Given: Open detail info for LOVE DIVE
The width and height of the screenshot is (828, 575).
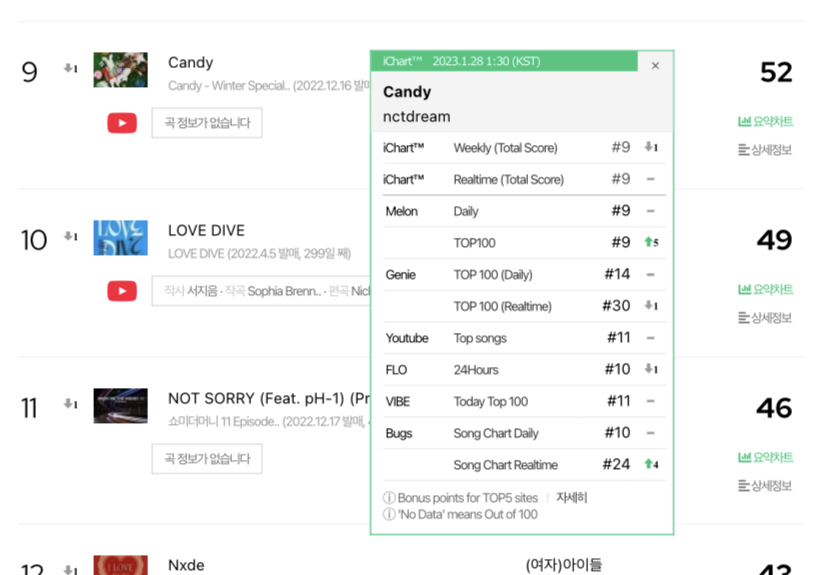Looking at the screenshot, I should click(765, 318).
